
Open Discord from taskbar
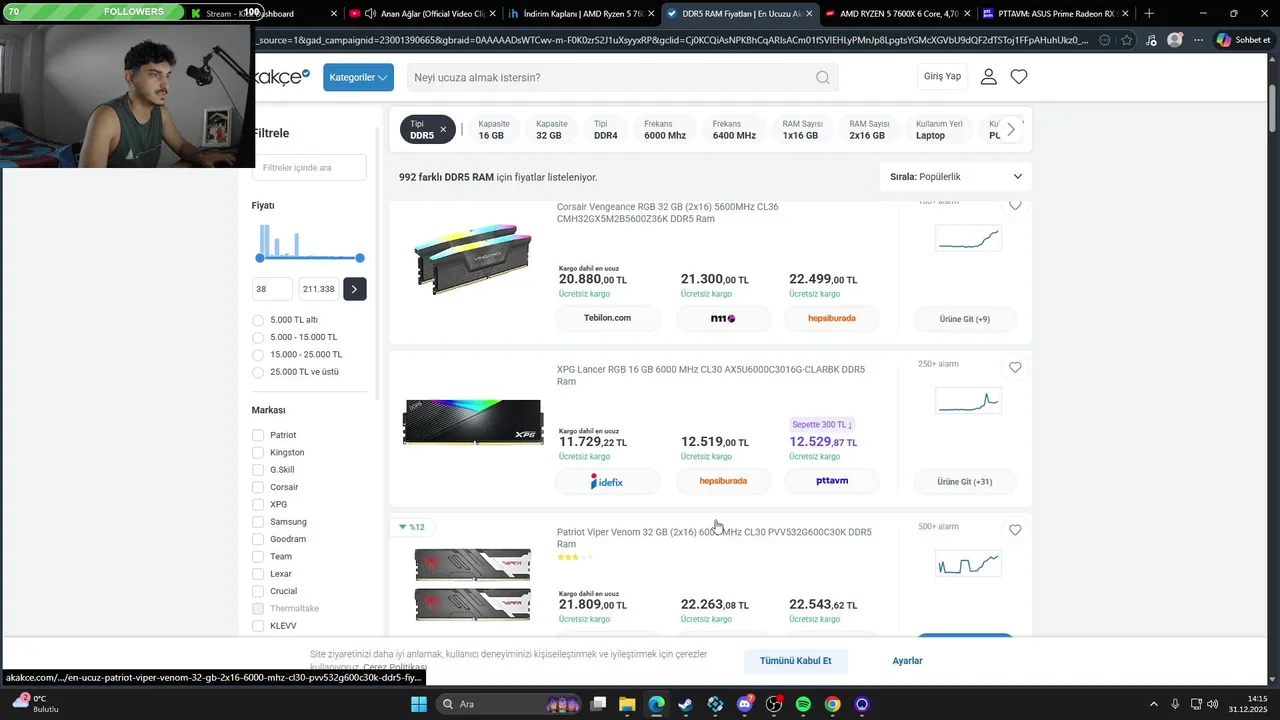(x=744, y=704)
